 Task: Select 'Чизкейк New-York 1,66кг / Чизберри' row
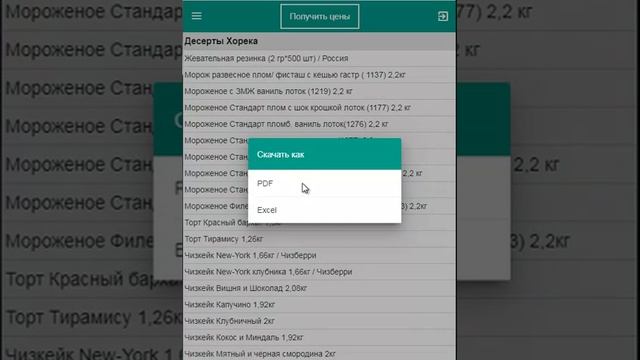pos(319,256)
